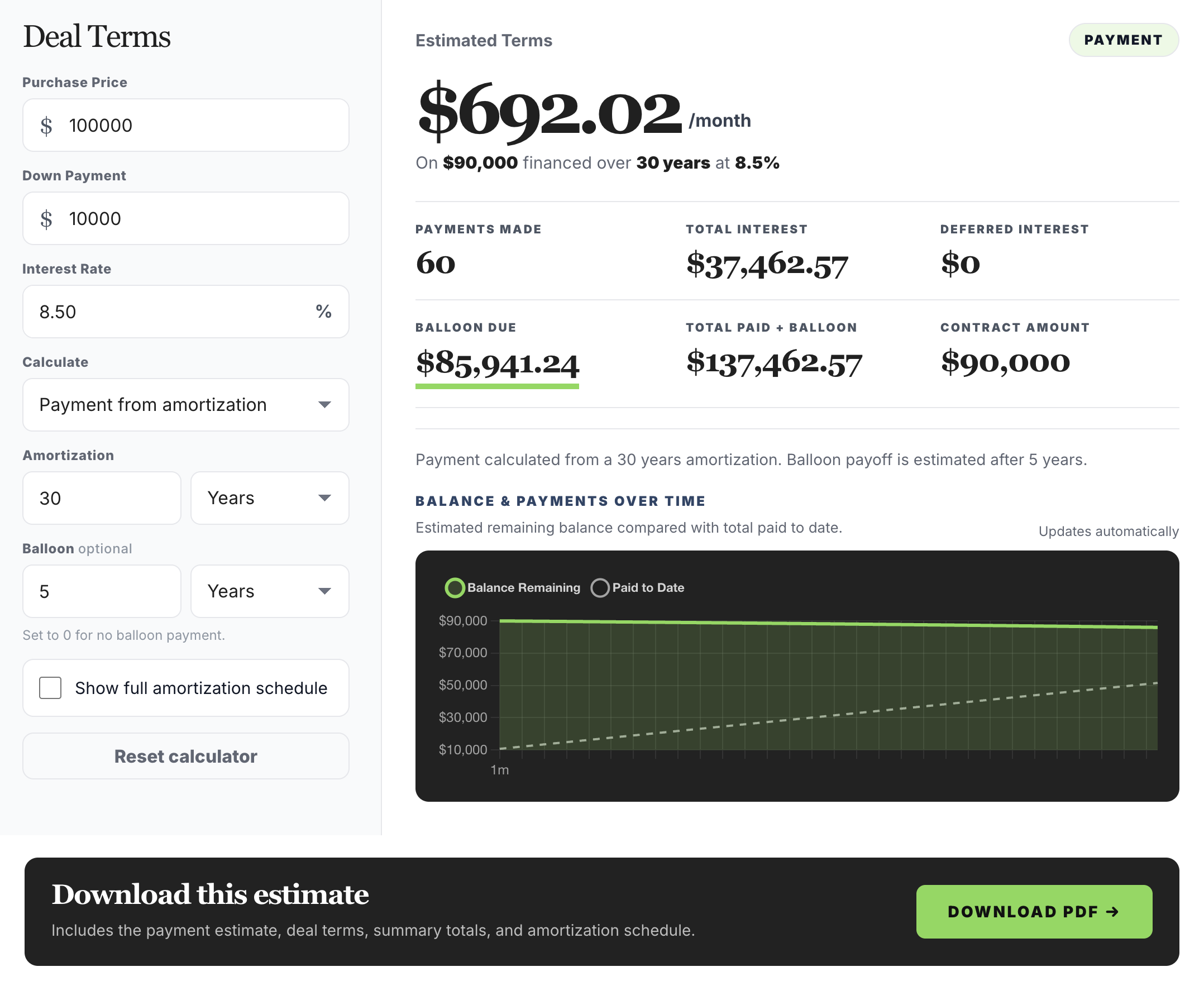The height and width of the screenshot is (986, 1204).
Task: Click the Balloon value field showing 5
Action: (x=102, y=591)
